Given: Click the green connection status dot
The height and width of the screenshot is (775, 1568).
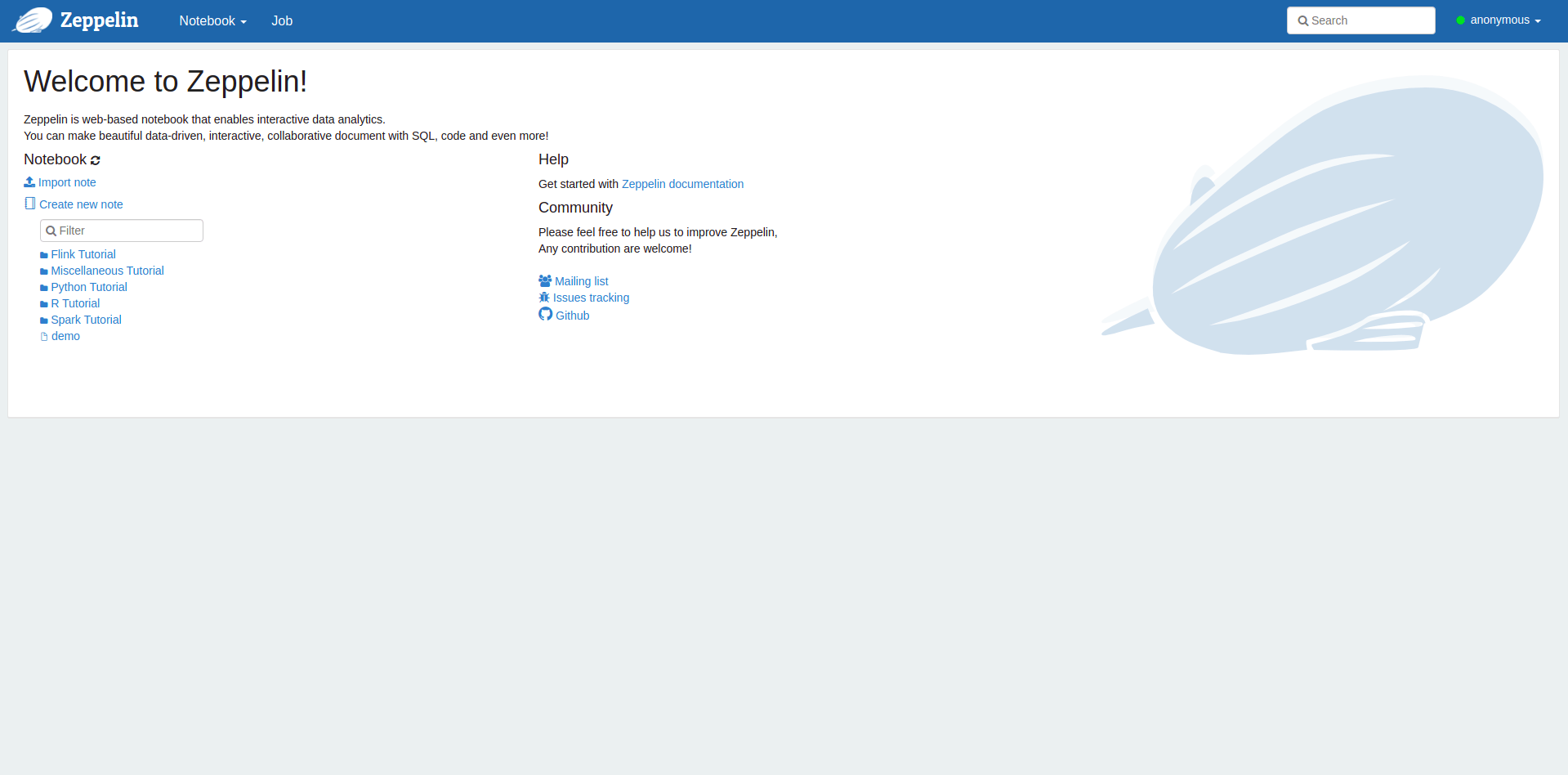Looking at the screenshot, I should 1460,20.
